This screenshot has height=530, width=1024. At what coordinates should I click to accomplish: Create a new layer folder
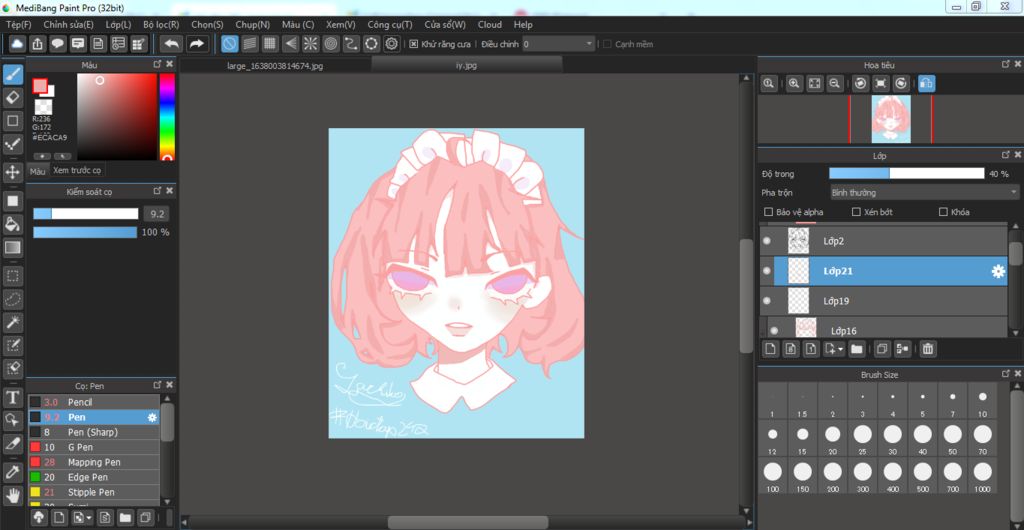coord(857,349)
